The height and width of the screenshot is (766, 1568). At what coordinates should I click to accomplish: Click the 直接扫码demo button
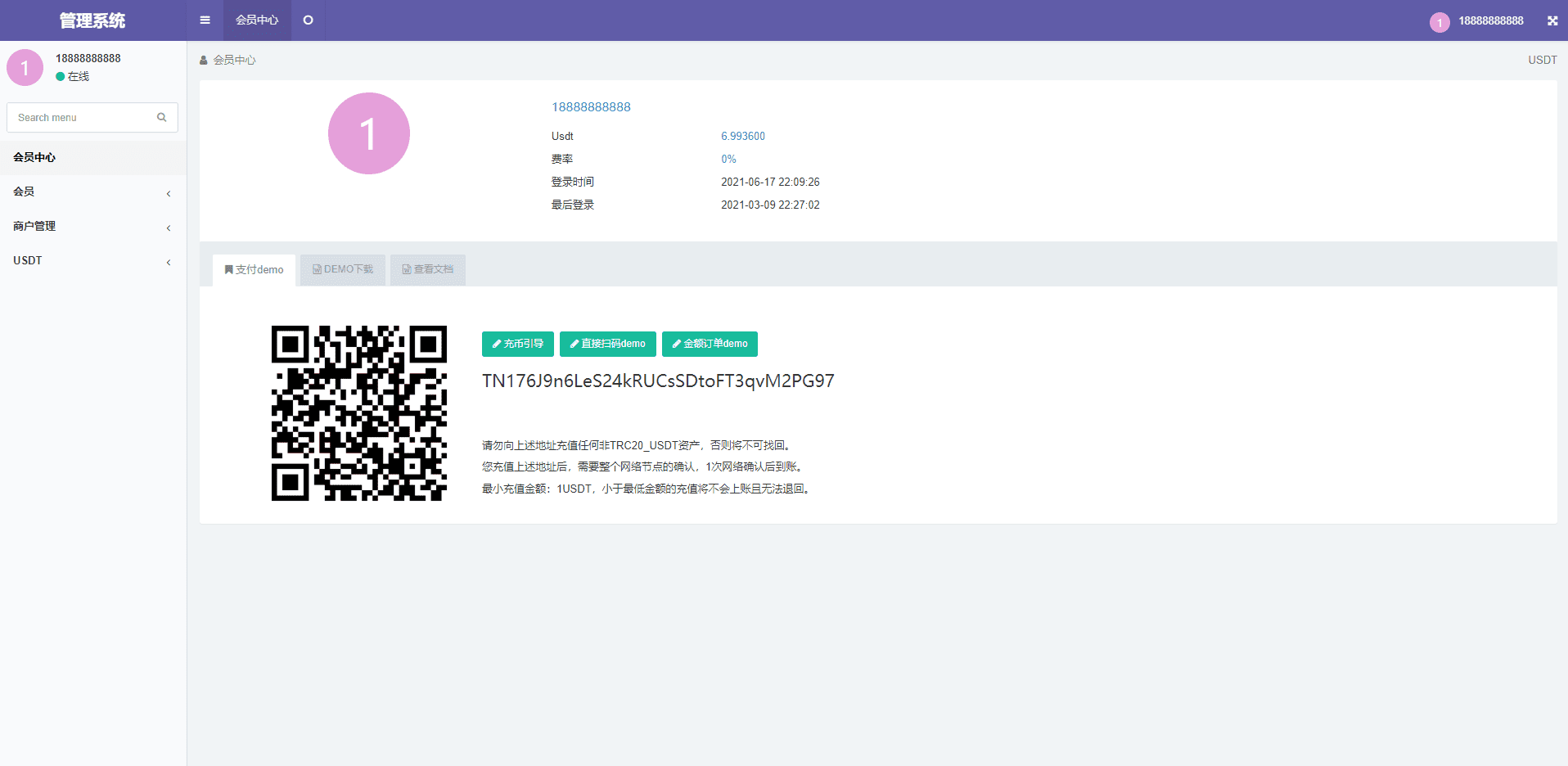tap(607, 344)
